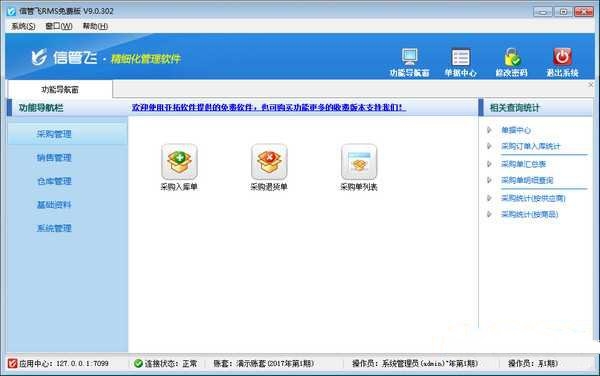The width and height of the screenshot is (600, 376).
Task: Select 采购管理 in navigation bar
Action: 67,134
